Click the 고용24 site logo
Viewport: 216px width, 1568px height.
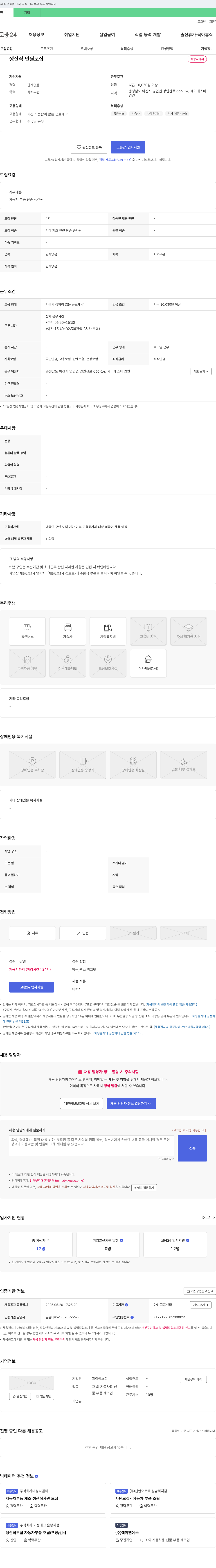(x=9, y=35)
